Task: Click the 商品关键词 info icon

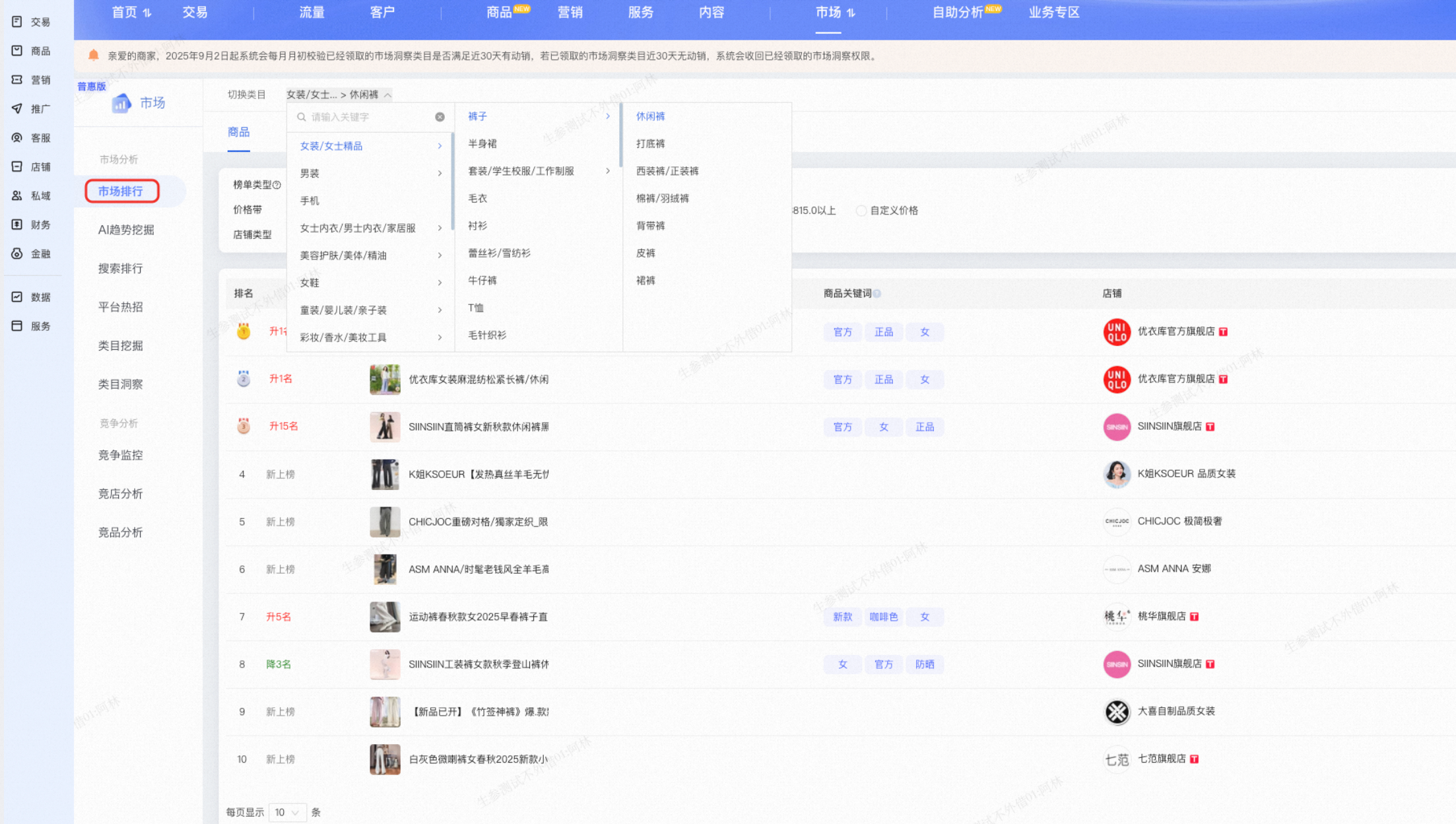Action: tap(877, 294)
